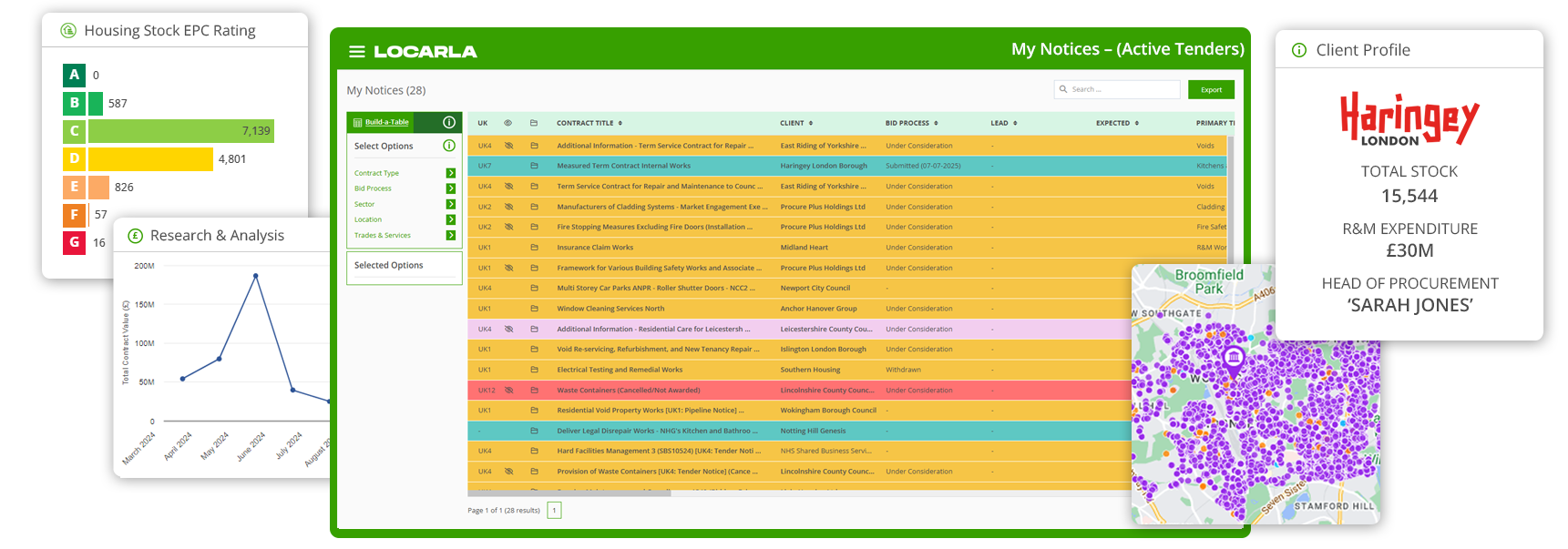Click the folder column header icon
Image resolution: width=1568 pixels, height=549 pixels.
534,123
